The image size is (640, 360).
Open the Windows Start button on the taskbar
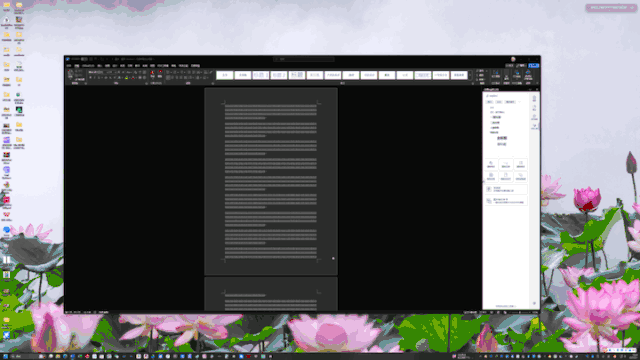click(6, 356)
